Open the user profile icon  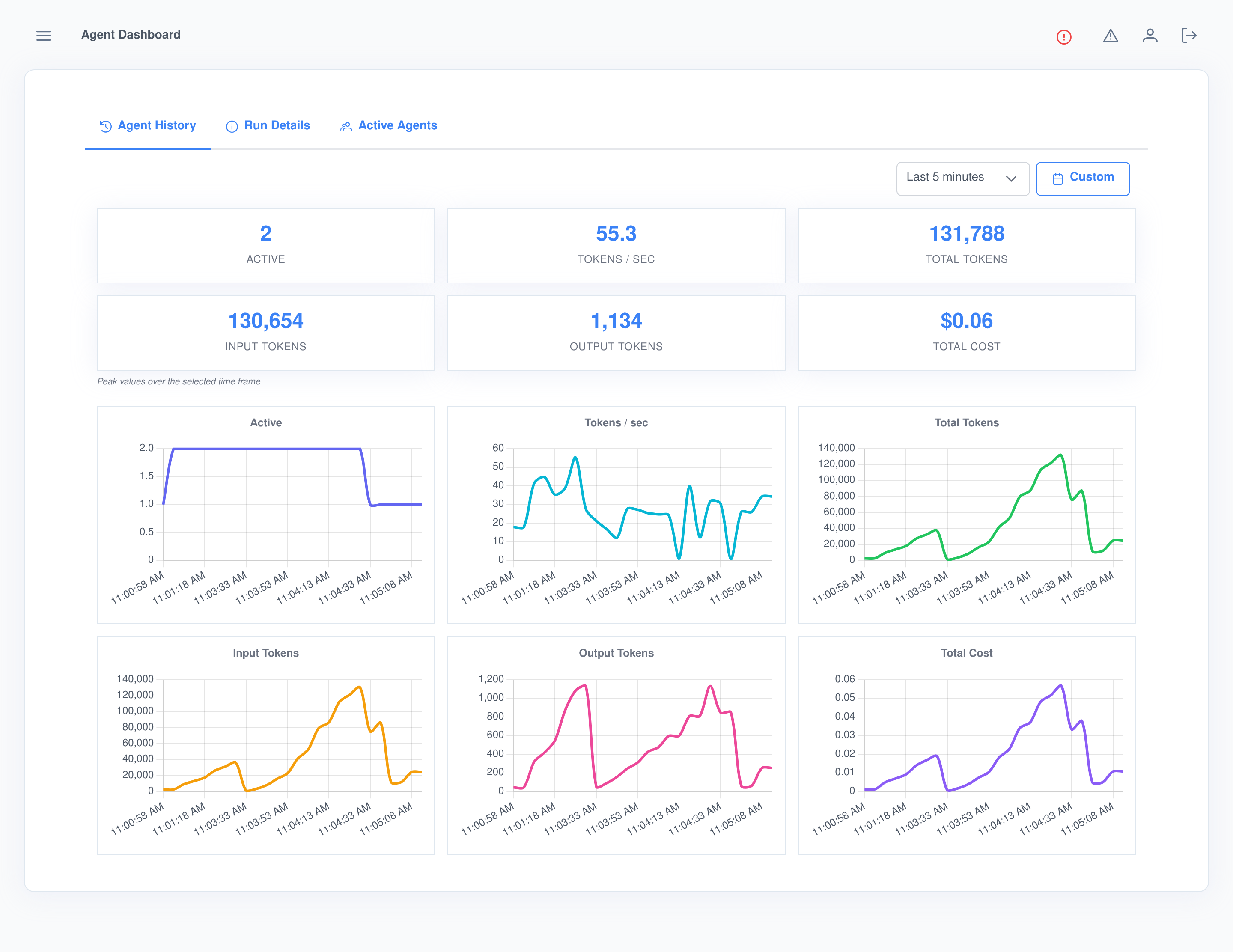1150,36
